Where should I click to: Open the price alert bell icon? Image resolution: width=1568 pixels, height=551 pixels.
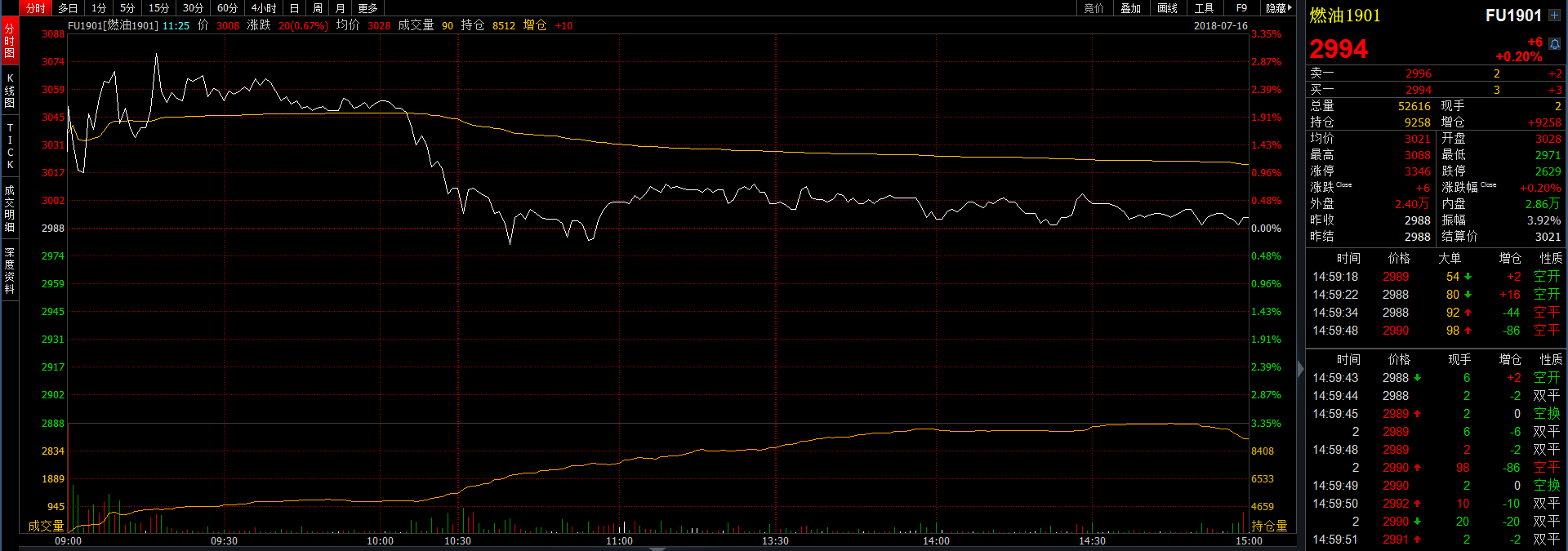tap(1554, 44)
